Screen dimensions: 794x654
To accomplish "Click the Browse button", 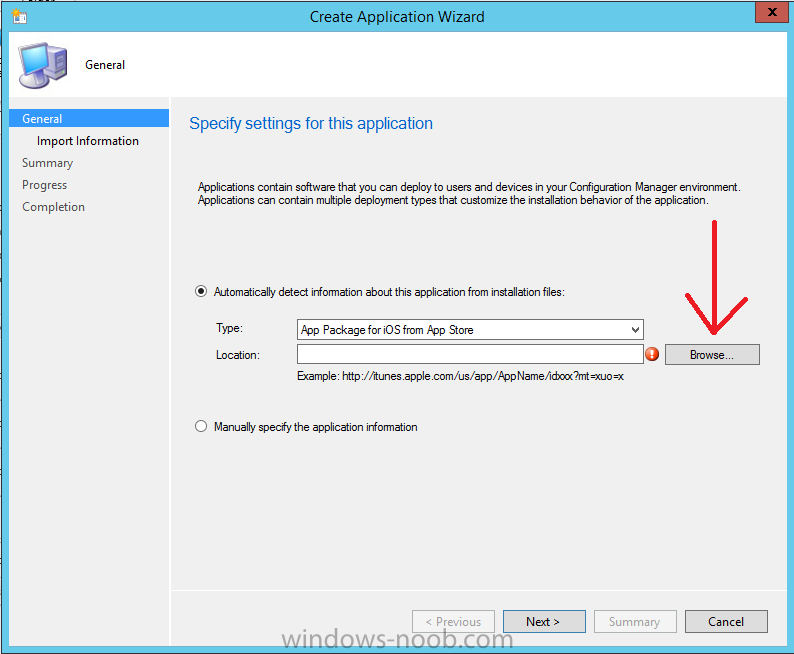I will 712,354.
